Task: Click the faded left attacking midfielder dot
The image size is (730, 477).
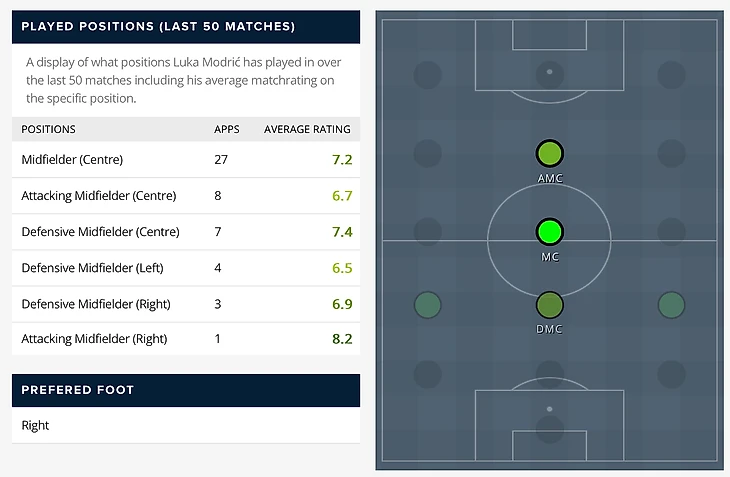Action: coord(427,153)
